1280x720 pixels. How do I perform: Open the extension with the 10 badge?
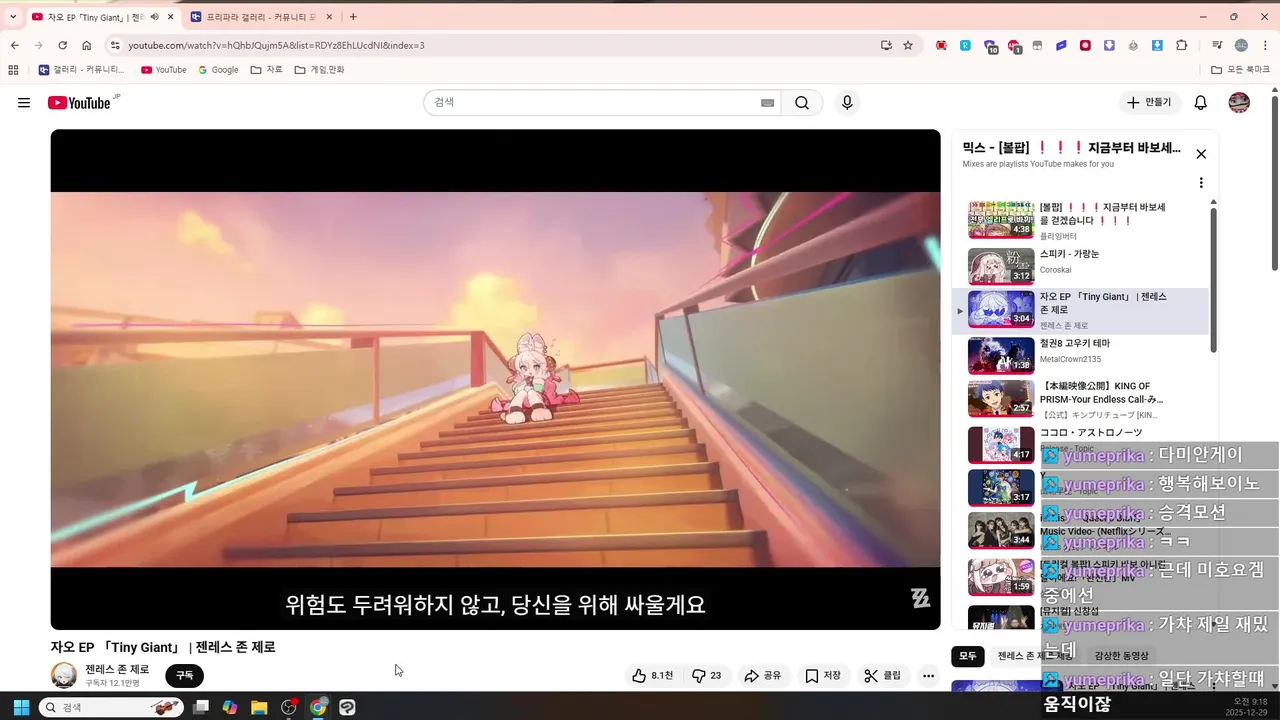(990, 46)
